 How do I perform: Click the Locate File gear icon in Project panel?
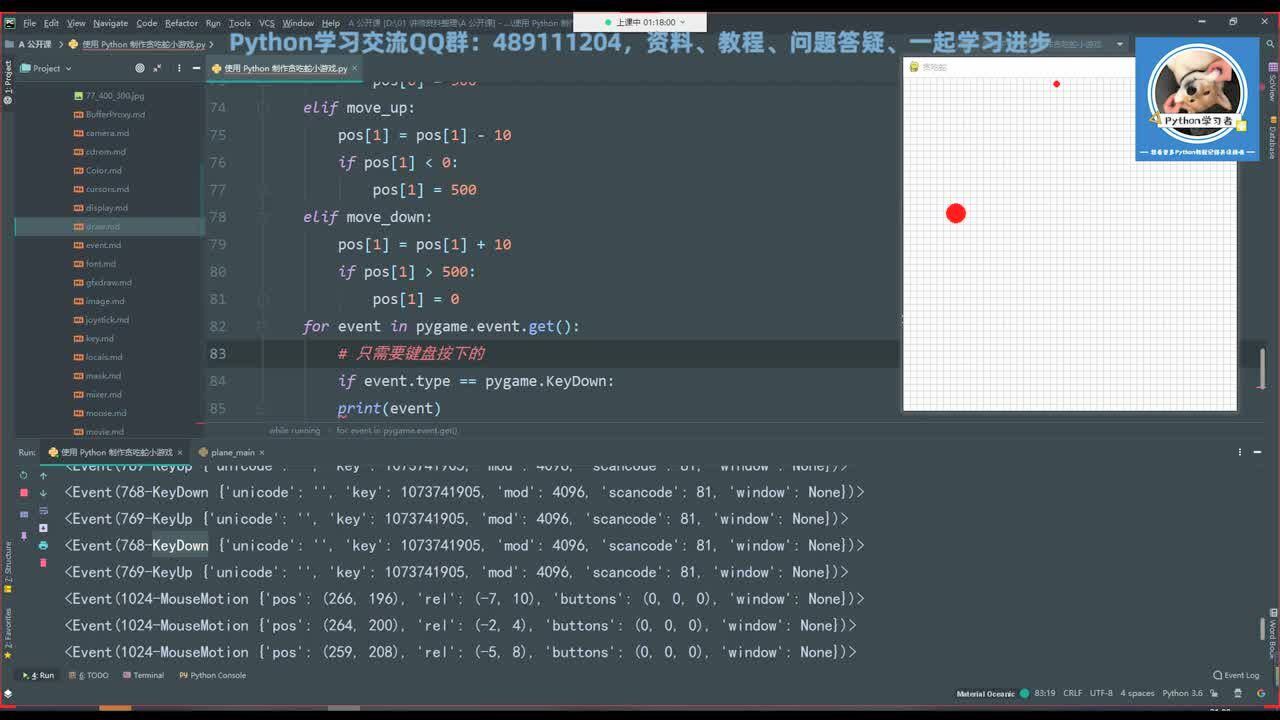pos(140,68)
